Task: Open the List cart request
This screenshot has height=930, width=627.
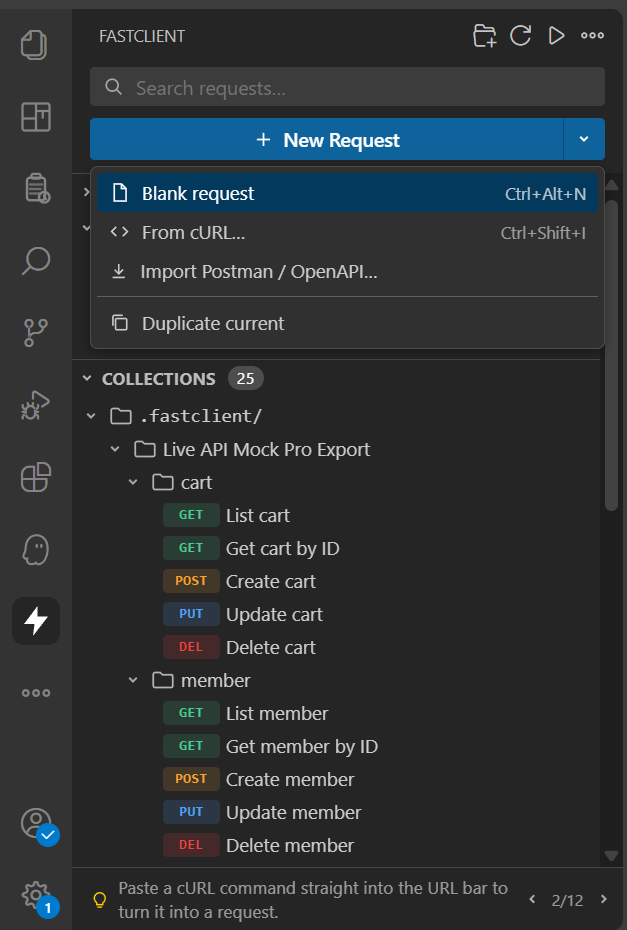Action: pos(257,515)
